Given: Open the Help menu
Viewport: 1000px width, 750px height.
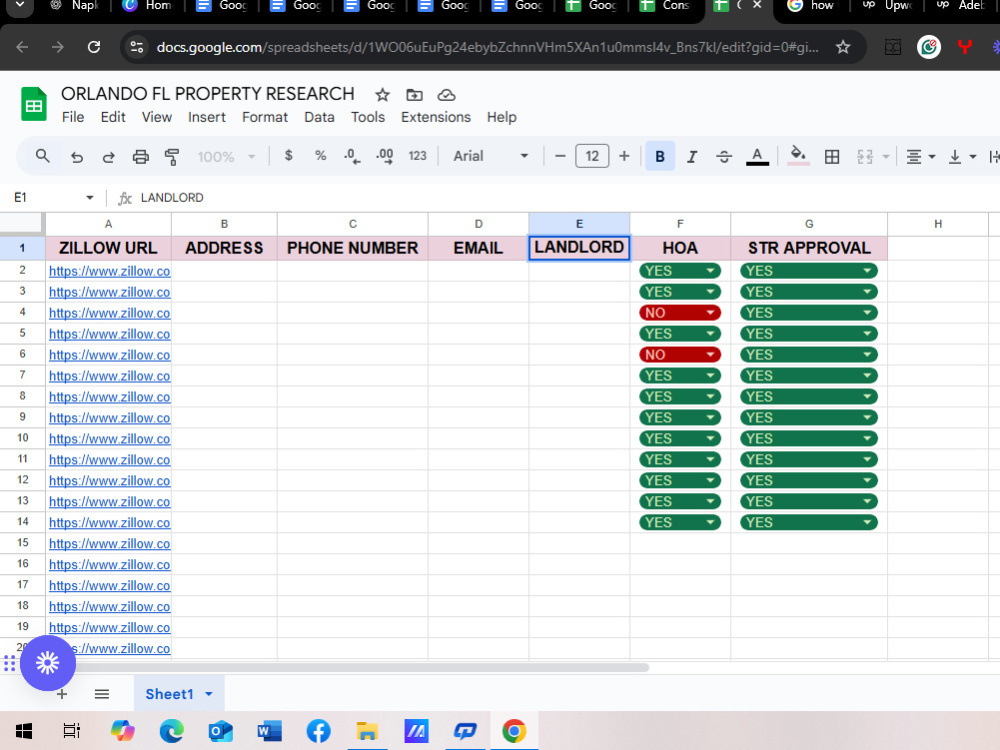Looking at the screenshot, I should pyautogui.click(x=501, y=117).
